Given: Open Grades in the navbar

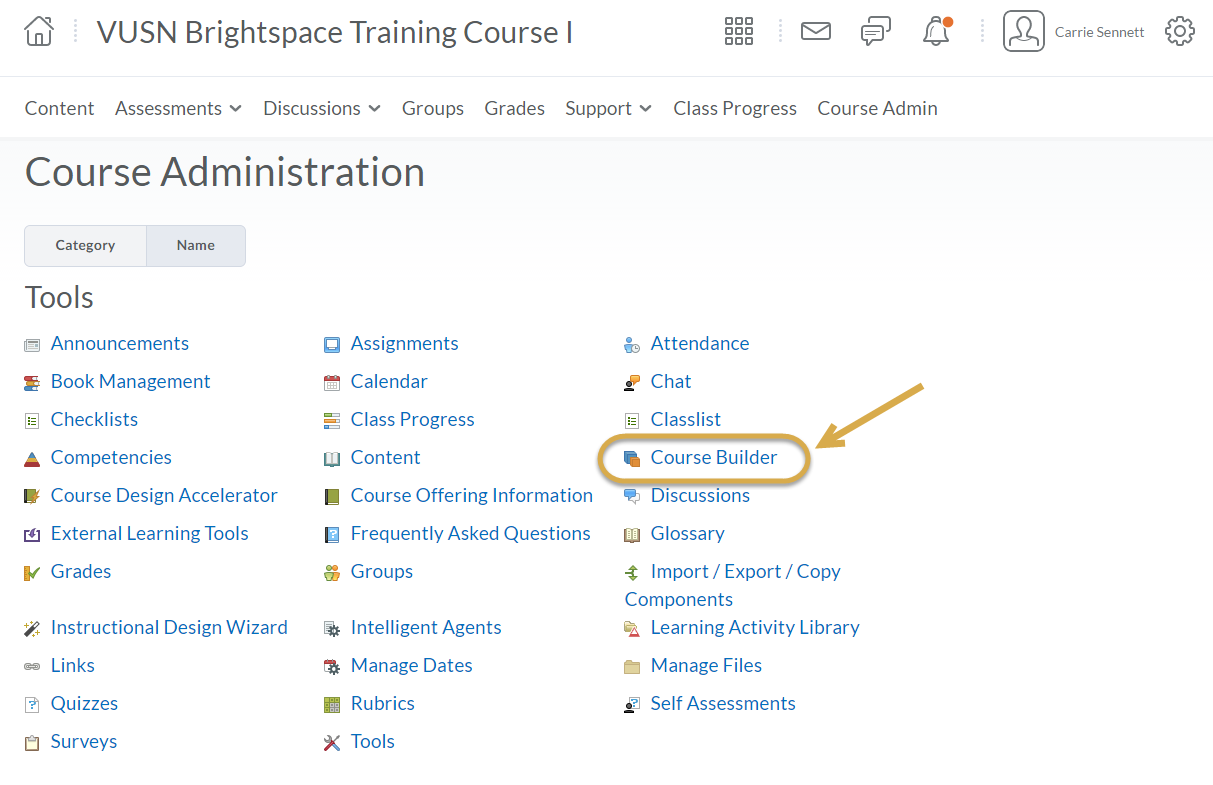Looking at the screenshot, I should pos(515,108).
